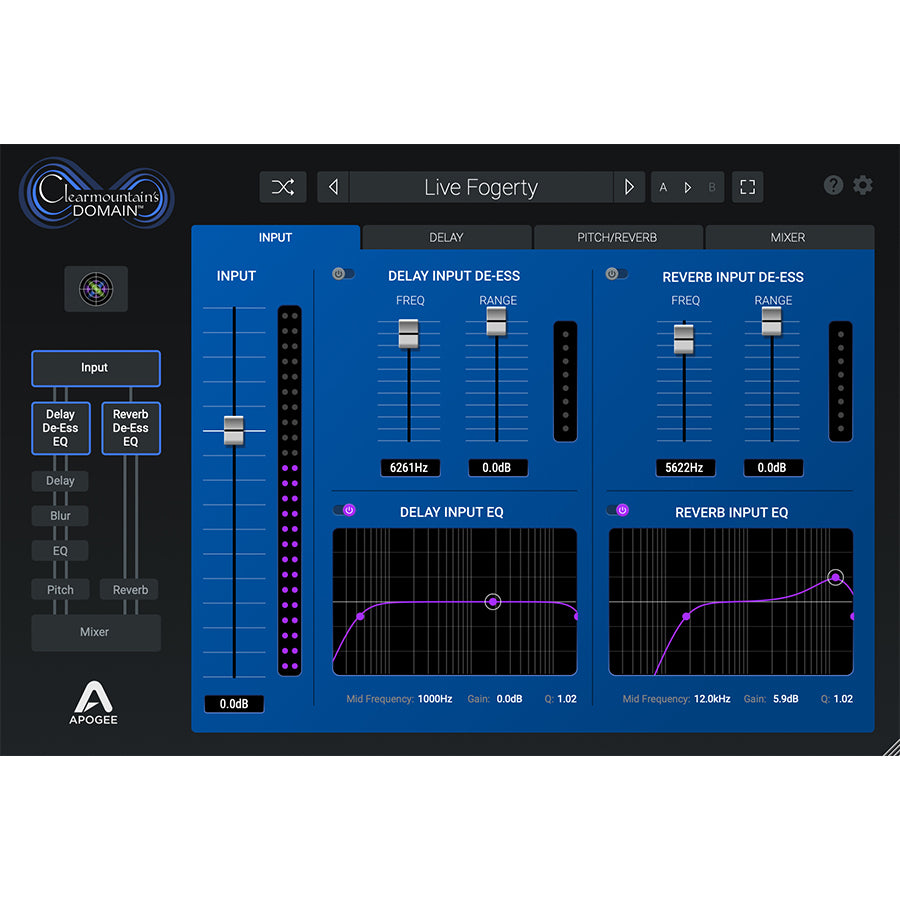Image resolution: width=900 pixels, height=900 pixels.
Task: Select the Input block in signal flow
Action: (x=95, y=368)
